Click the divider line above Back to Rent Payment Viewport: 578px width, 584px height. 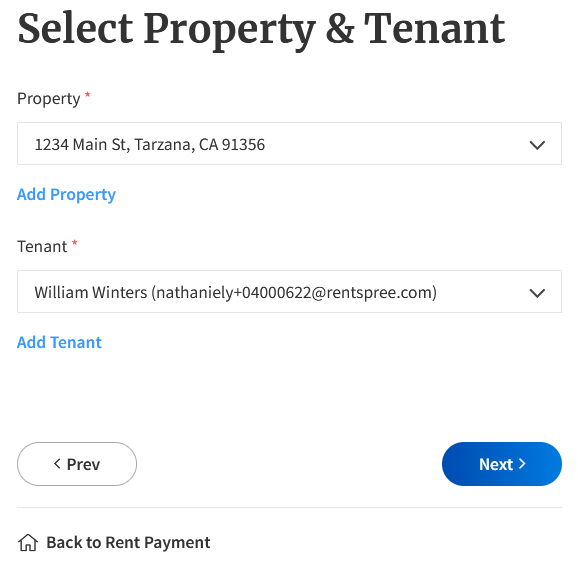click(x=289, y=507)
